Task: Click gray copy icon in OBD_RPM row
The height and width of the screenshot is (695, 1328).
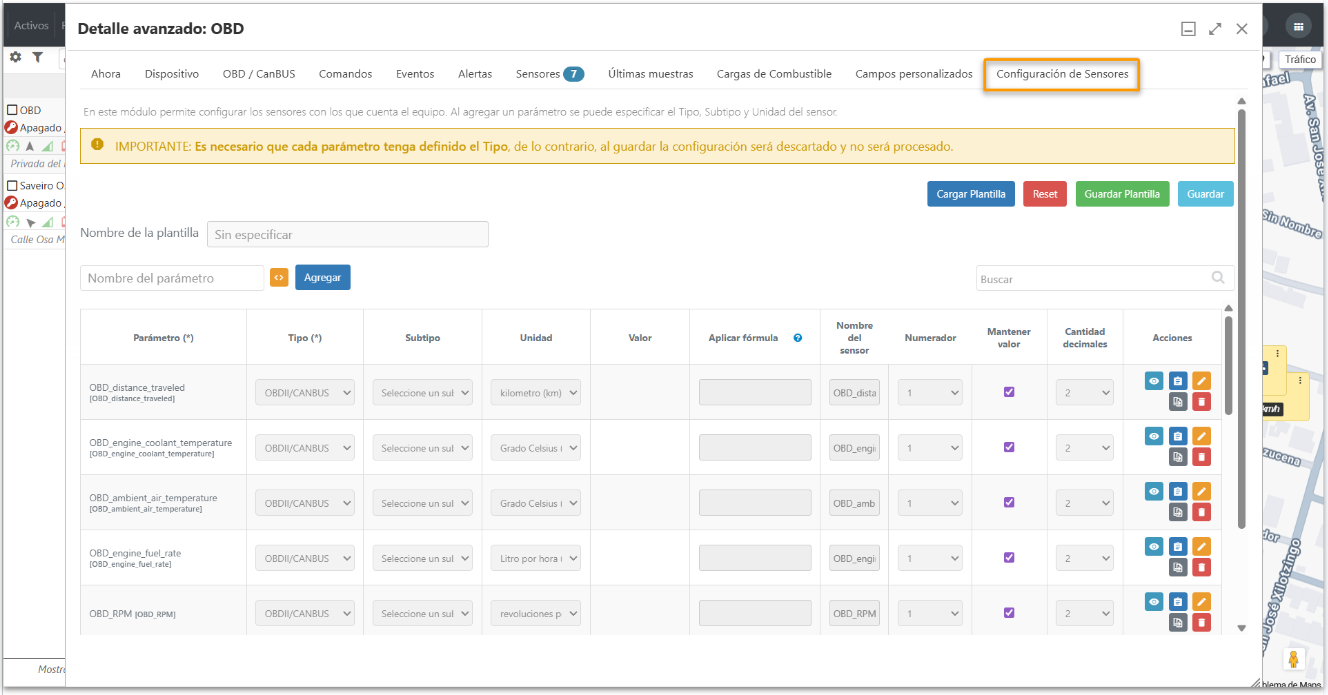Action: (x=1178, y=622)
